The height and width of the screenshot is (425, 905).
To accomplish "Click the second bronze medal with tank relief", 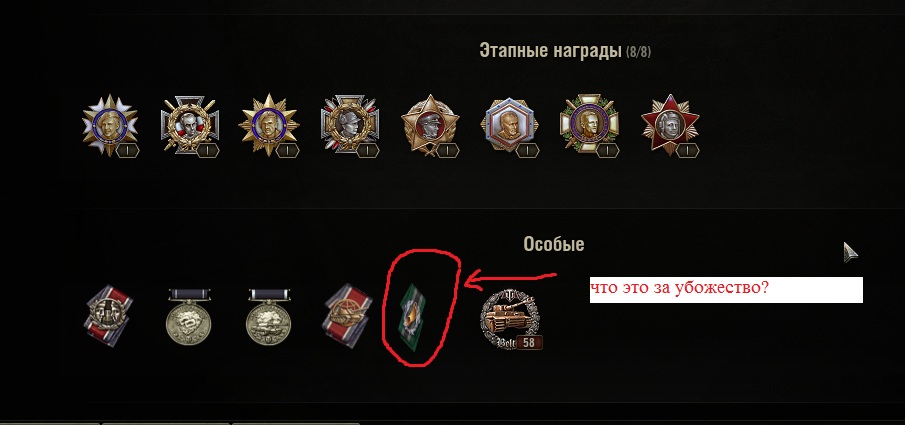I will pos(268,317).
